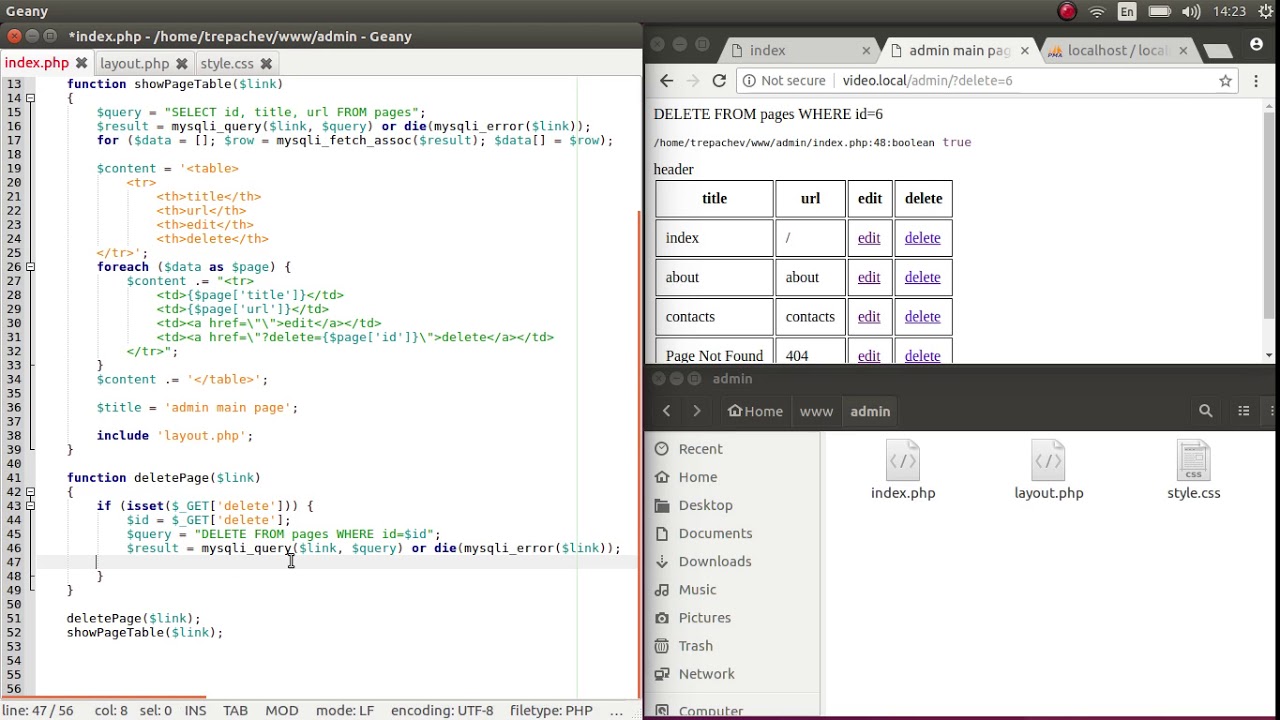Collapse the fold marker at line 42
This screenshot has width=1280, height=720.
(x=31, y=491)
